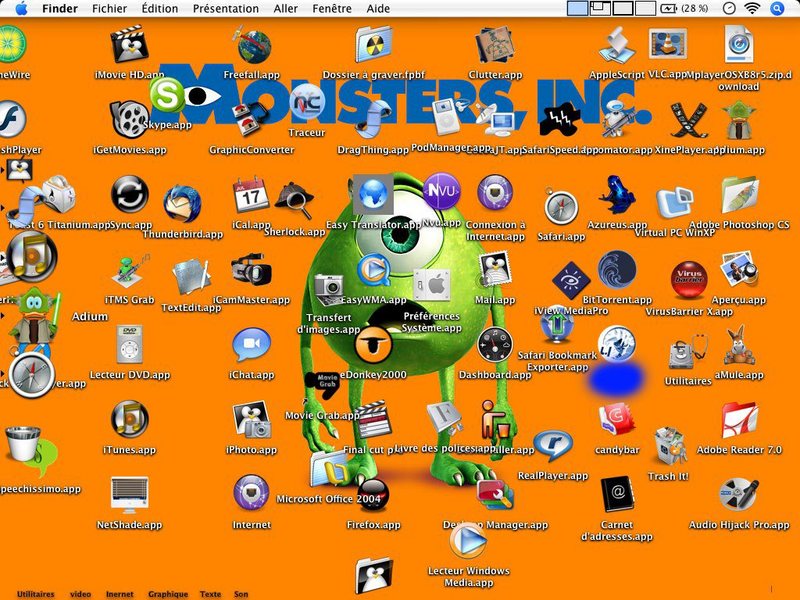
Task: Launch the iGetMovies.app film reel icon
Action: pos(129,119)
